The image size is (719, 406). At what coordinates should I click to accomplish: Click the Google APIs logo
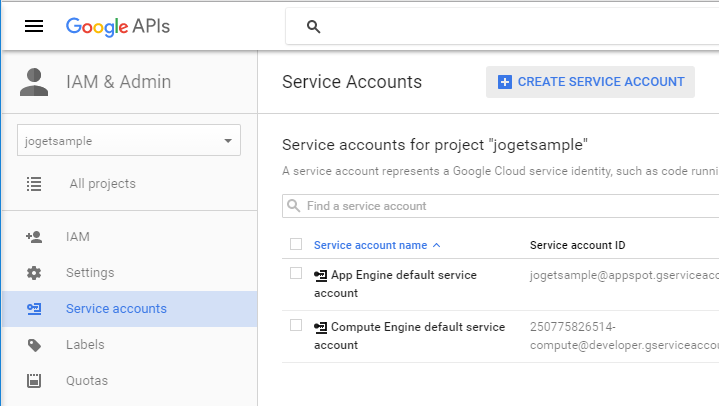[118, 26]
